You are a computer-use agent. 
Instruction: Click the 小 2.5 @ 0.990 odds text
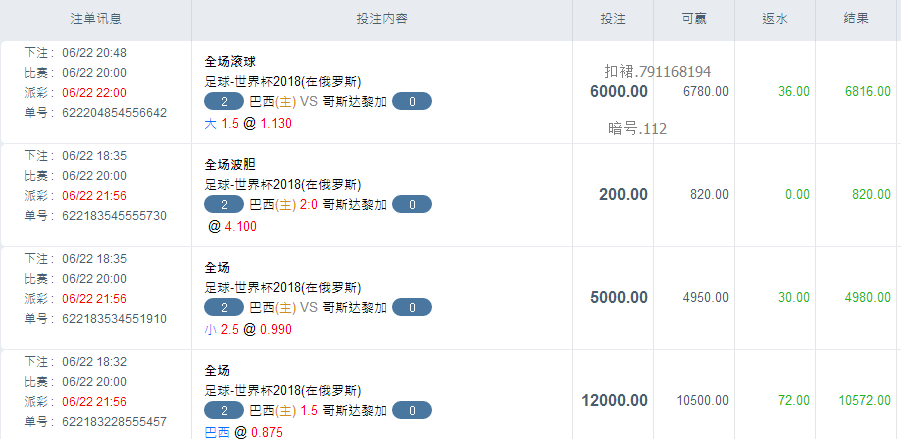(x=248, y=329)
